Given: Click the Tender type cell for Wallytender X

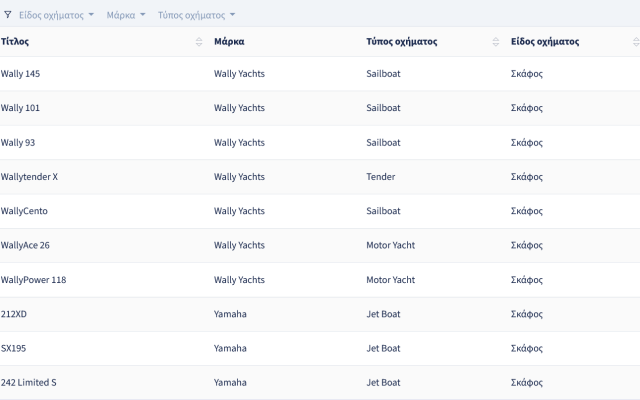Looking at the screenshot, I should (x=381, y=177).
